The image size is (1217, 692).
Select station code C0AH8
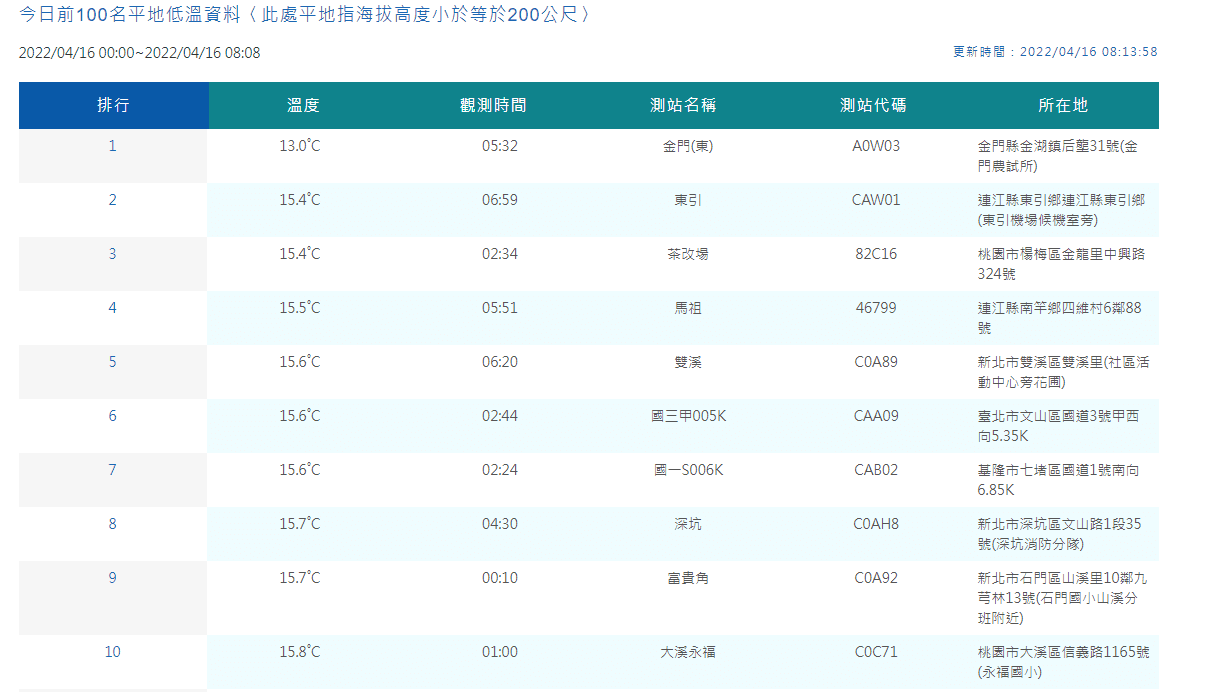click(876, 523)
